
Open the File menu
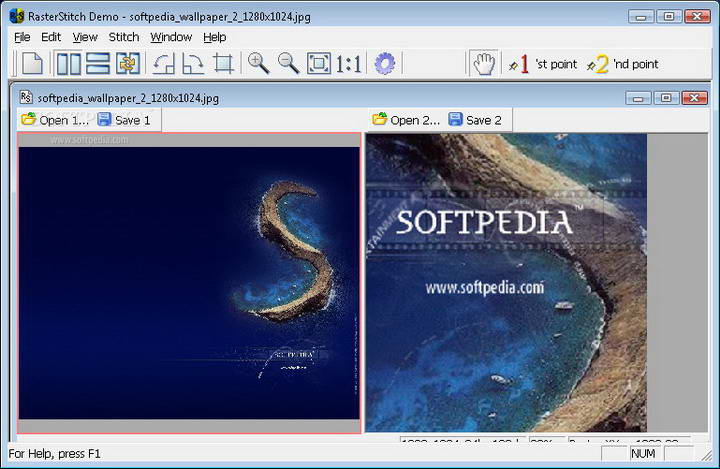[22, 37]
